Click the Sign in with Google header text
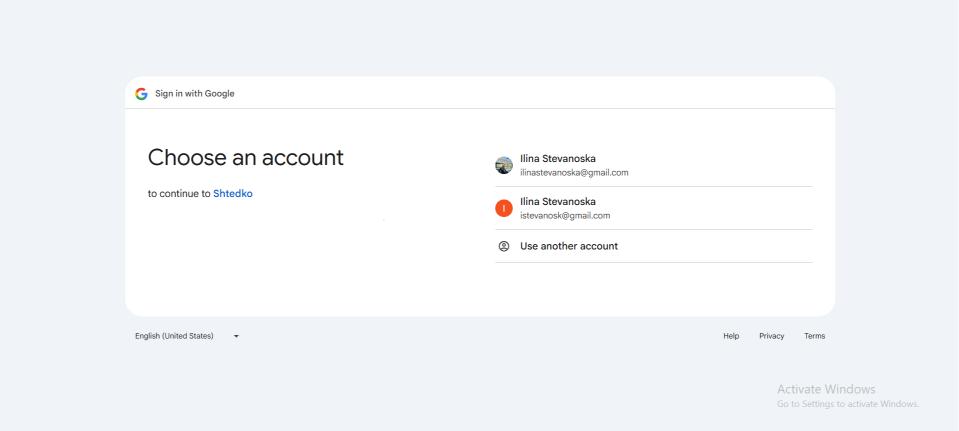Screen dimensions: 959x431 click(x=195, y=94)
